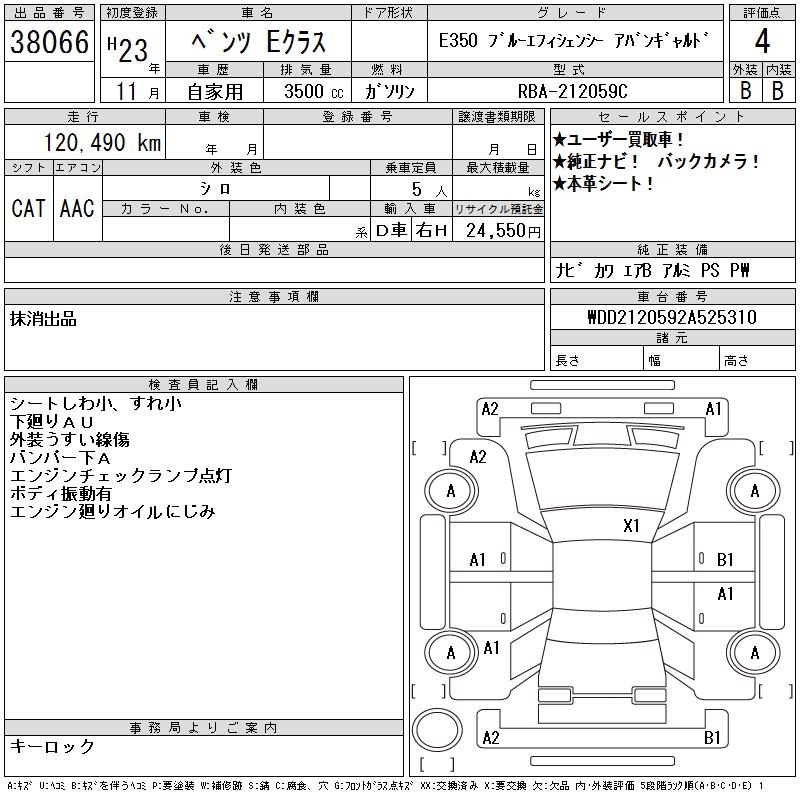Image resolution: width=800 pixels, height=800 pixels.
Task: Click the seating capacity 5 人
Action: click(429, 190)
